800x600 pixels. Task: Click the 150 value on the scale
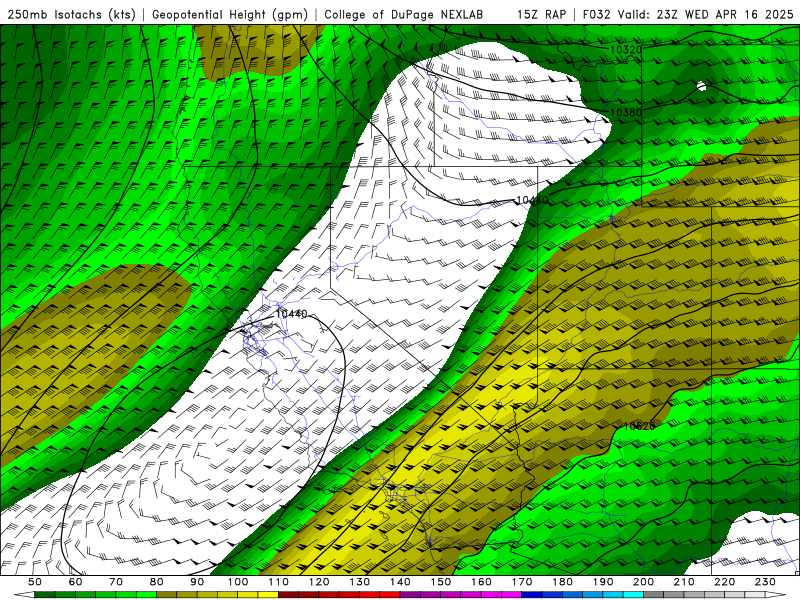click(x=441, y=582)
